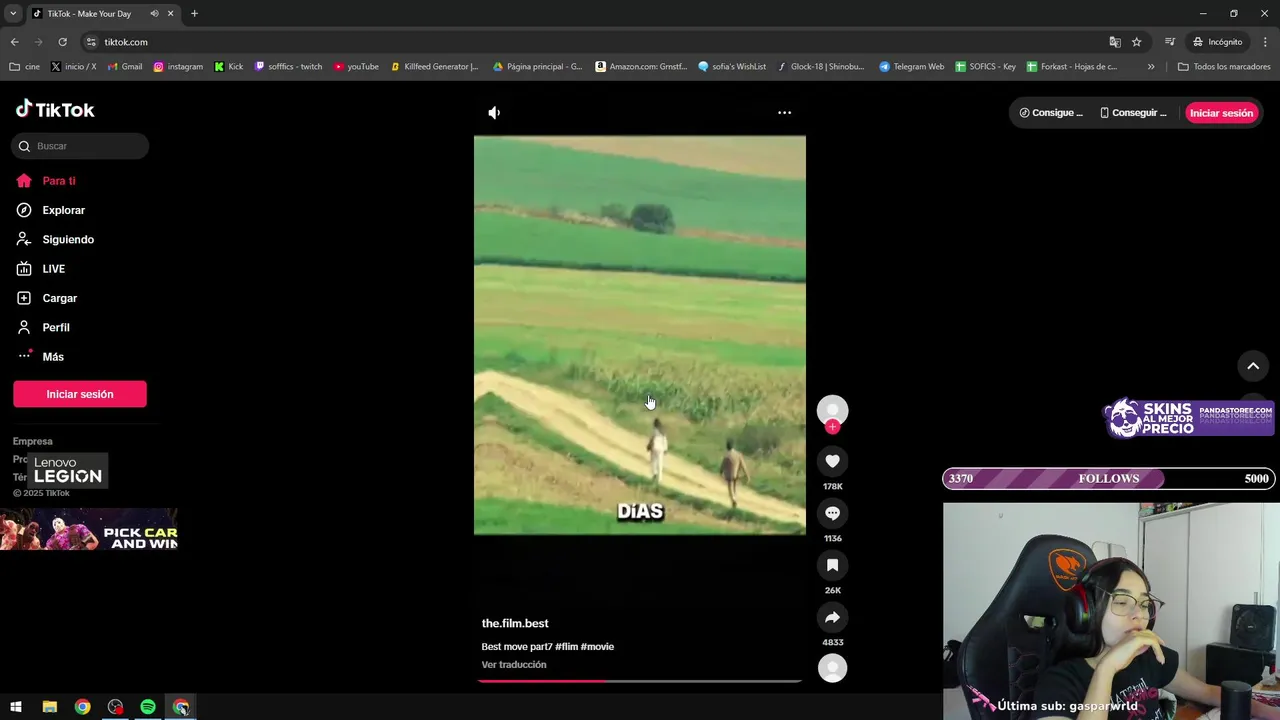Viewport: 1280px width, 720px height.
Task: Open the cine bookmarks folder
Action: (x=24, y=67)
